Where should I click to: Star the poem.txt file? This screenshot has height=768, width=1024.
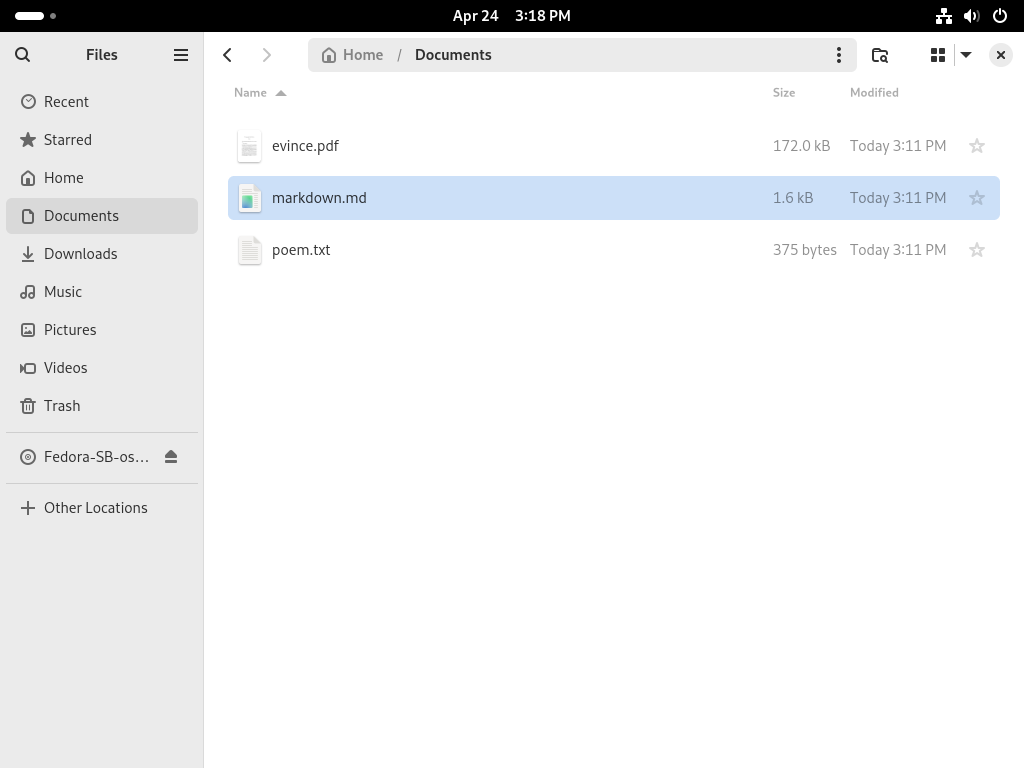(977, 250)
